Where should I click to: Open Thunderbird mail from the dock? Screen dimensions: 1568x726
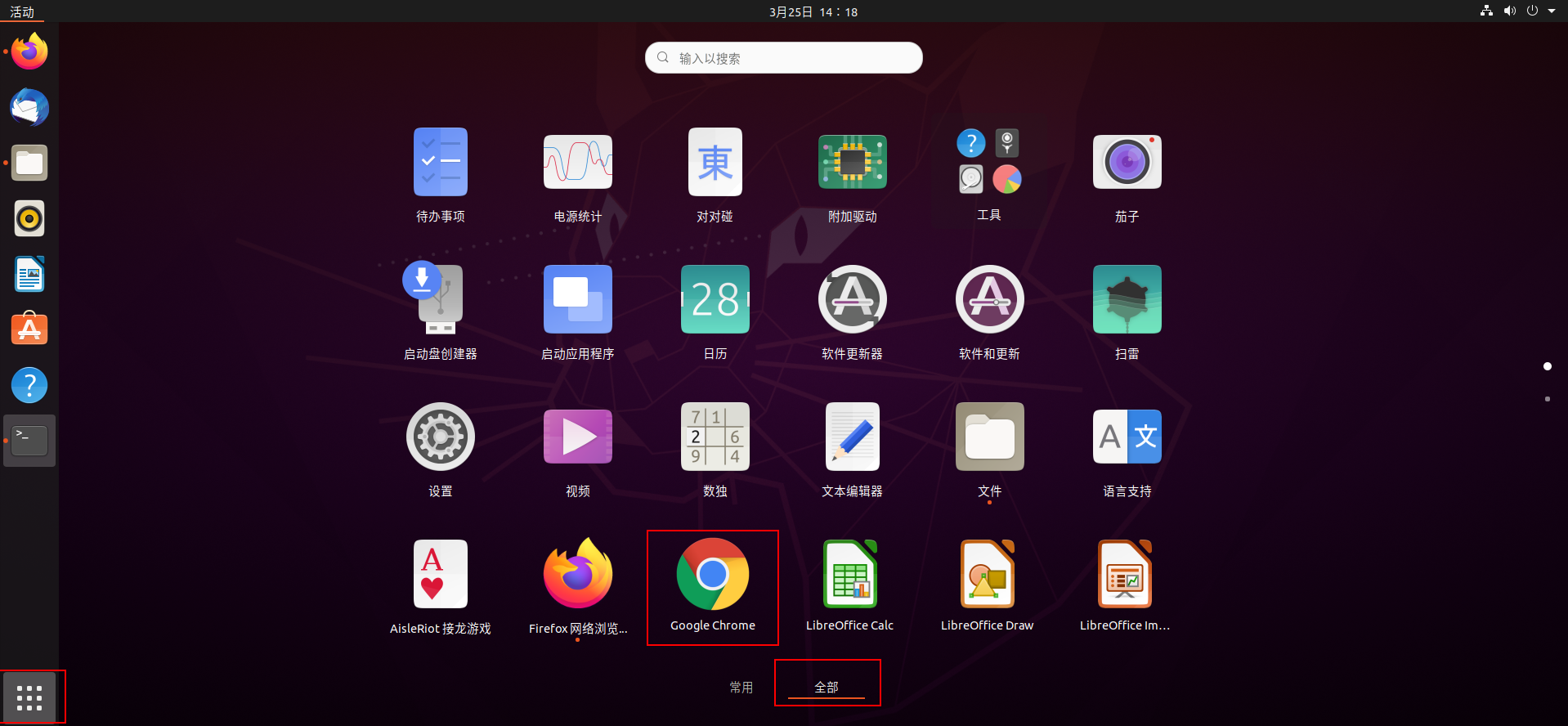tap(29, 108)
